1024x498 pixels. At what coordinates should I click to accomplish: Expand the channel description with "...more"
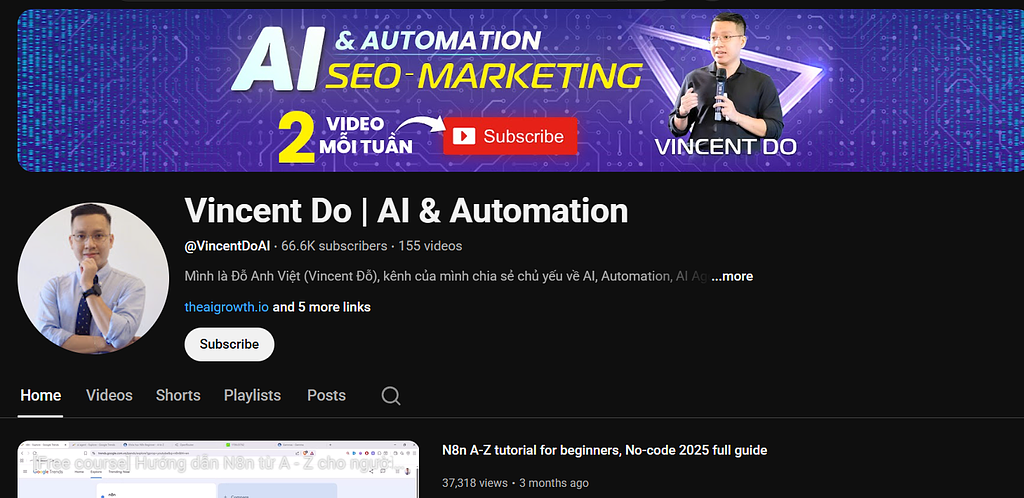click(732, 276)
